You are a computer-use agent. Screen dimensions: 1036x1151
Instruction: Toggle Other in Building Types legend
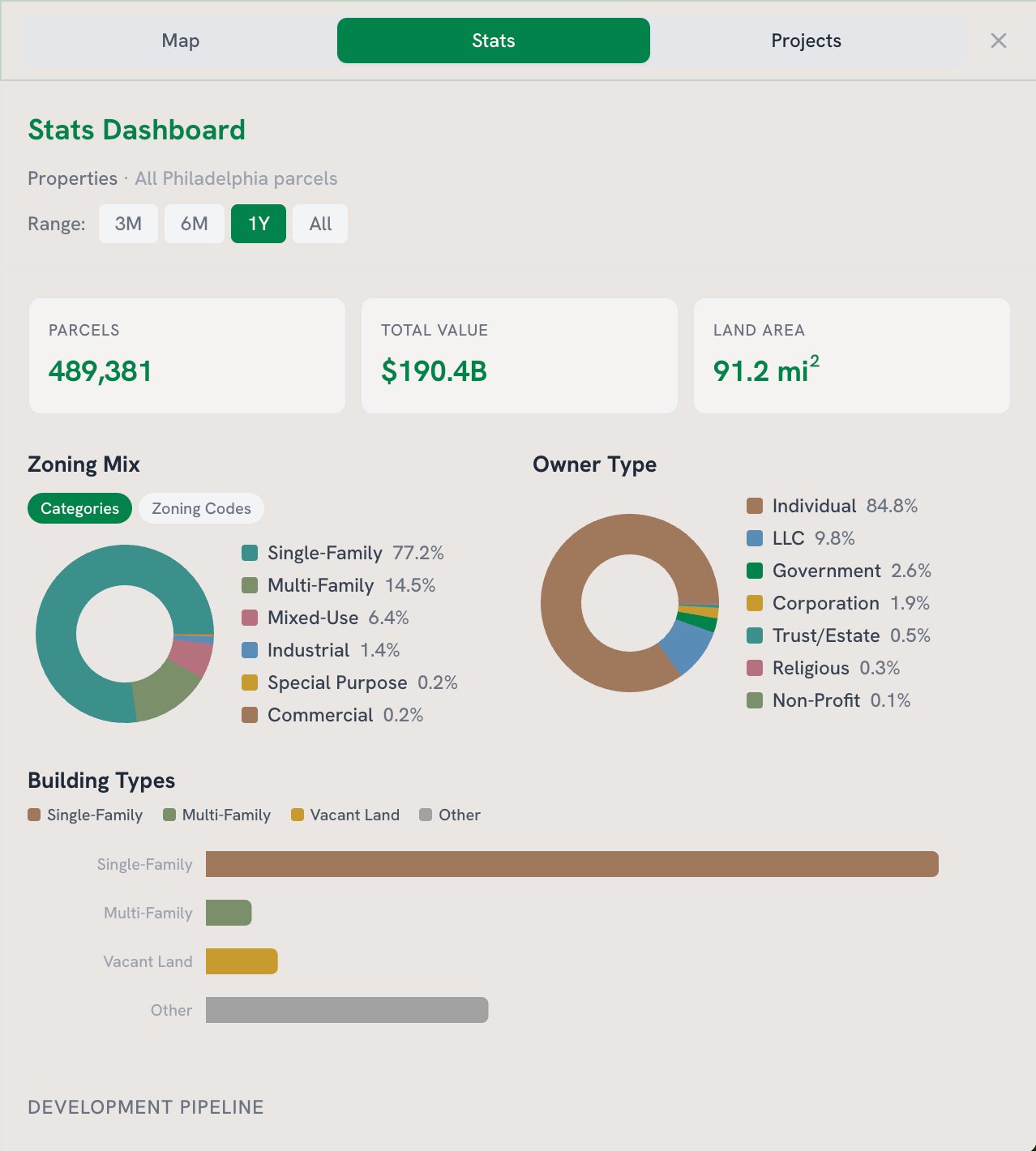pos(450,815)
